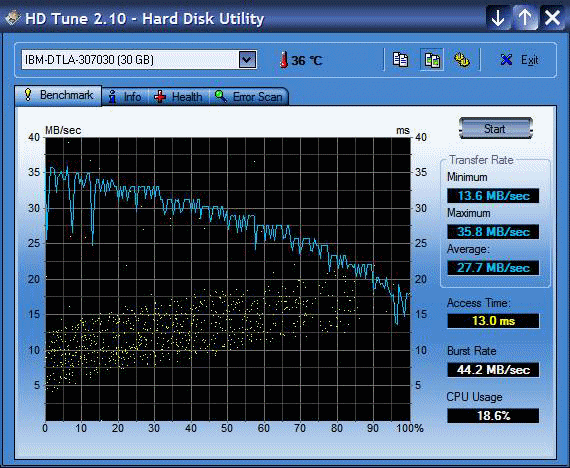Viewport: 570px width, 468px height.
Task: Expand the disk selection dropdown arrow
Action: tap(247, 60)
